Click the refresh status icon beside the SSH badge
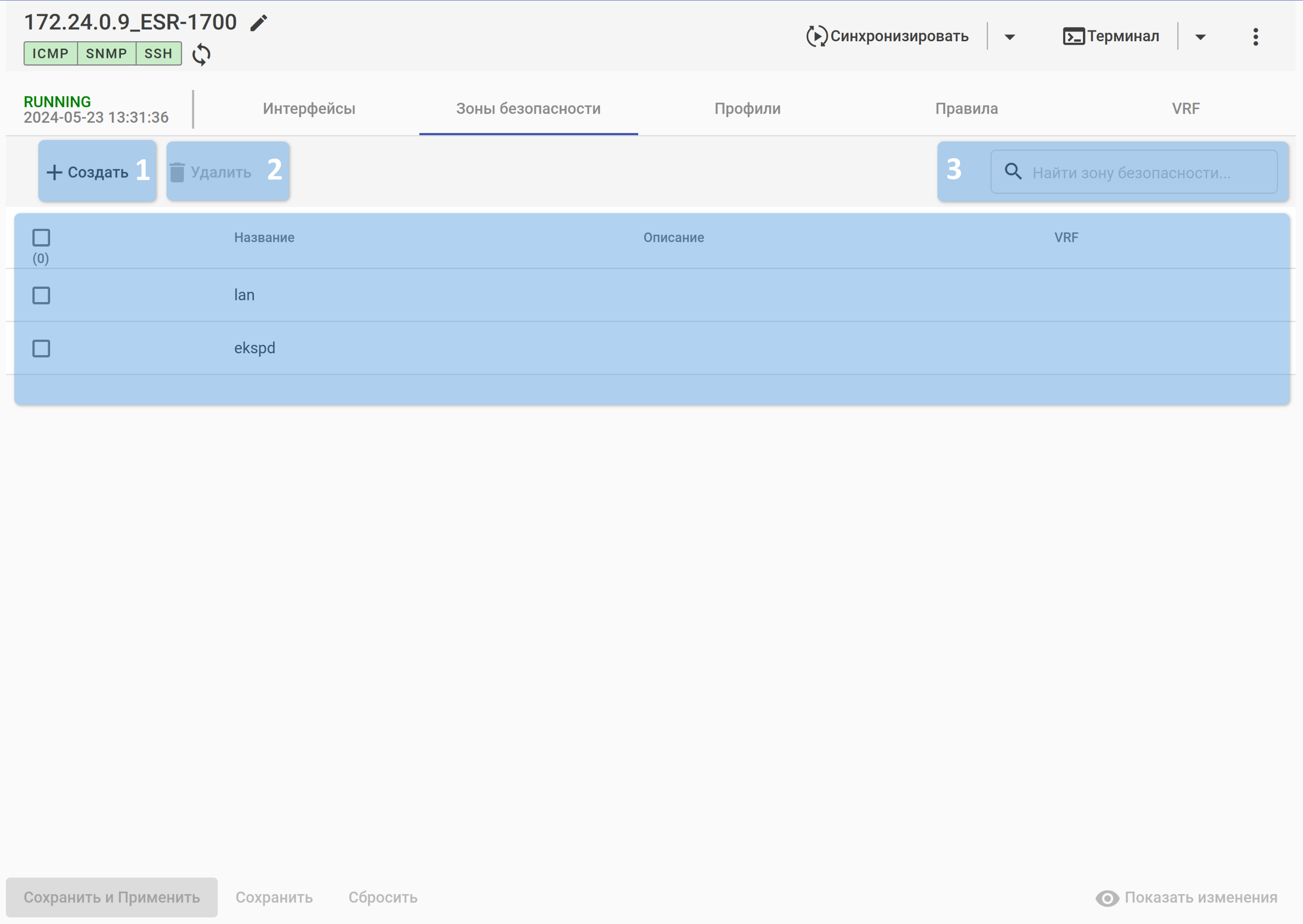Viewport: 1303px width, 924px height. (201, 55)
